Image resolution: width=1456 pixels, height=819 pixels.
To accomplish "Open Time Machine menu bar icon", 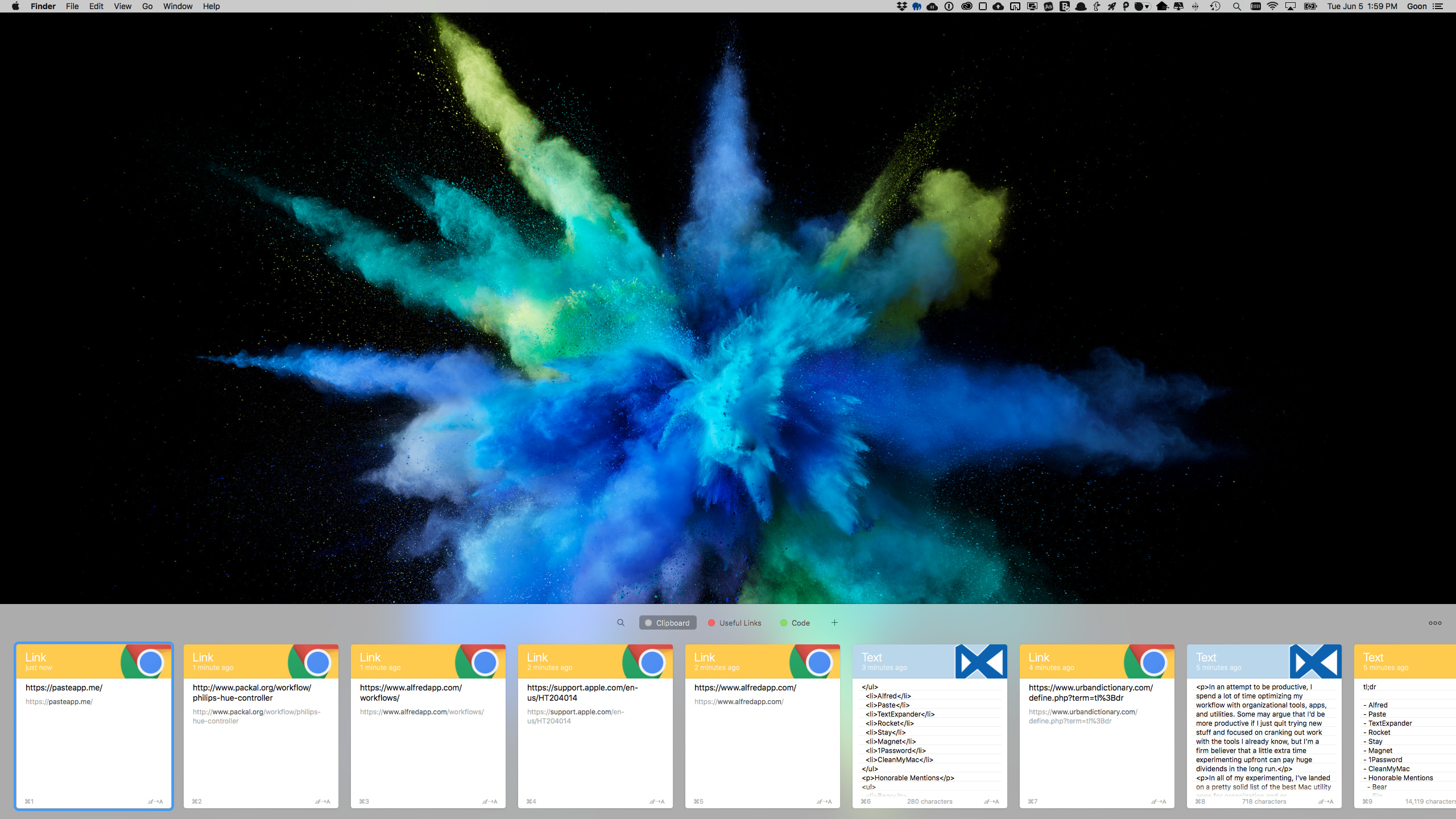I will click(x=1215, y=6).
